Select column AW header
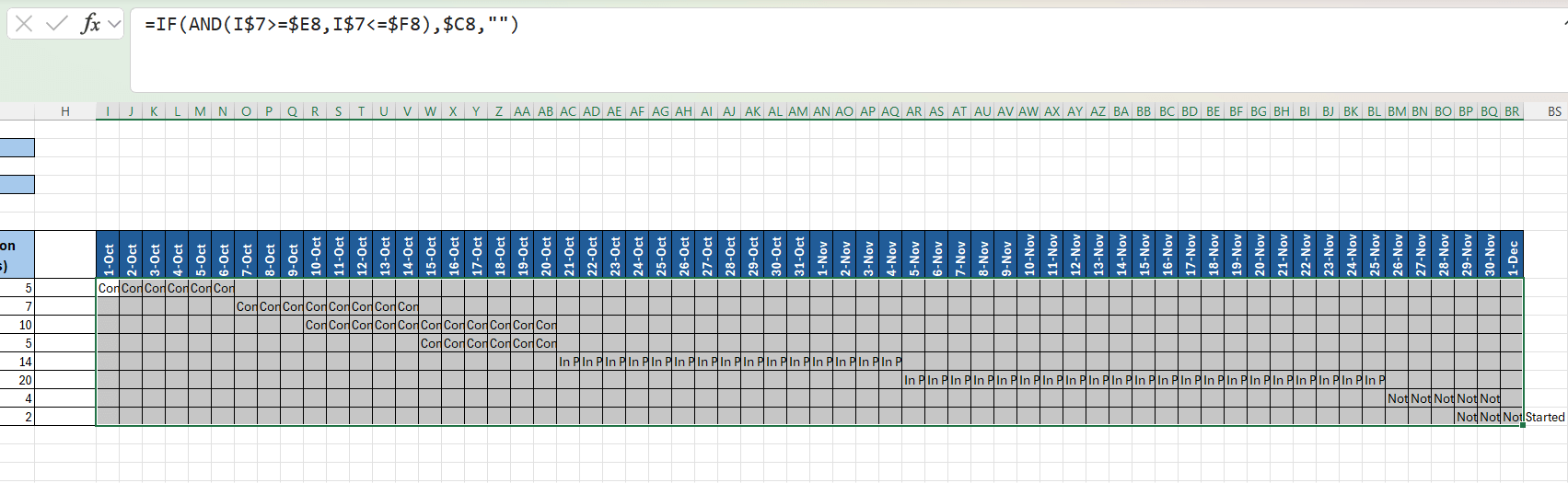The height and width of the screenshot is (483, 1568). (x=1028, y=111)
